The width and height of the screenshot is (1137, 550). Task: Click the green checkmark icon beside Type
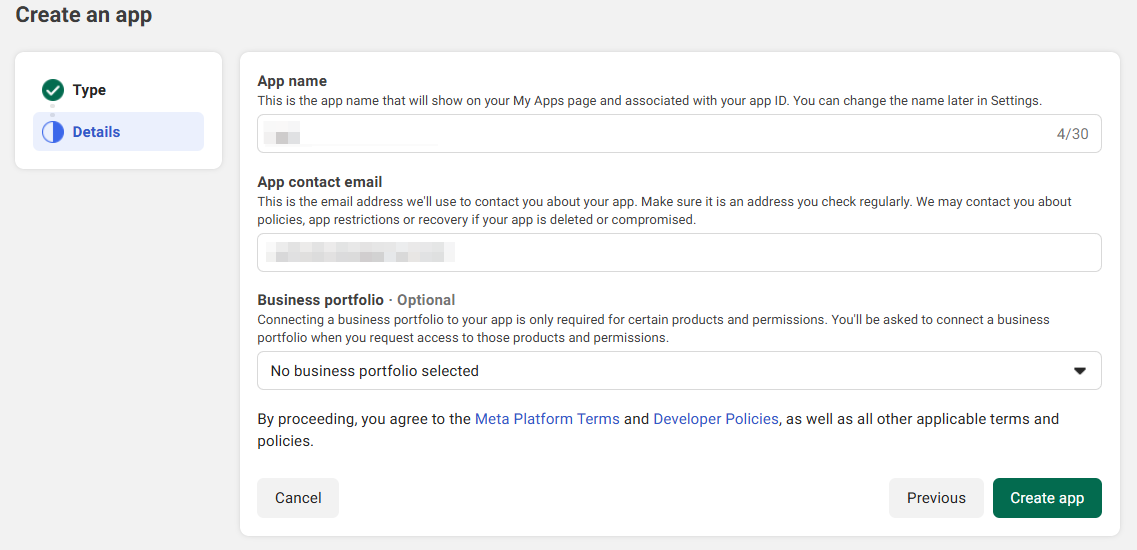(53, 90)
